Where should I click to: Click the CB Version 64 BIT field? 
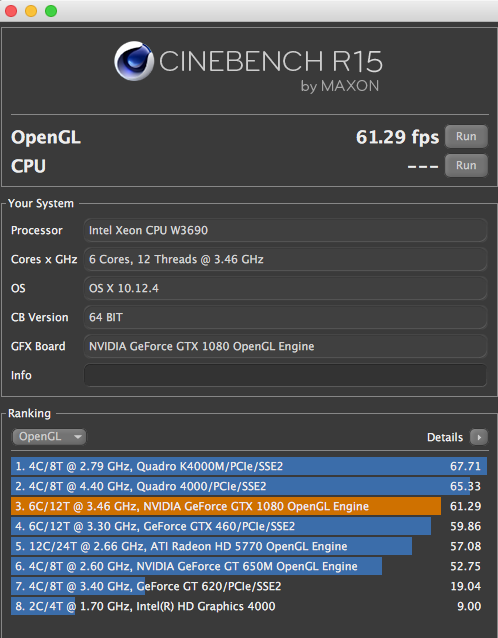285,317
